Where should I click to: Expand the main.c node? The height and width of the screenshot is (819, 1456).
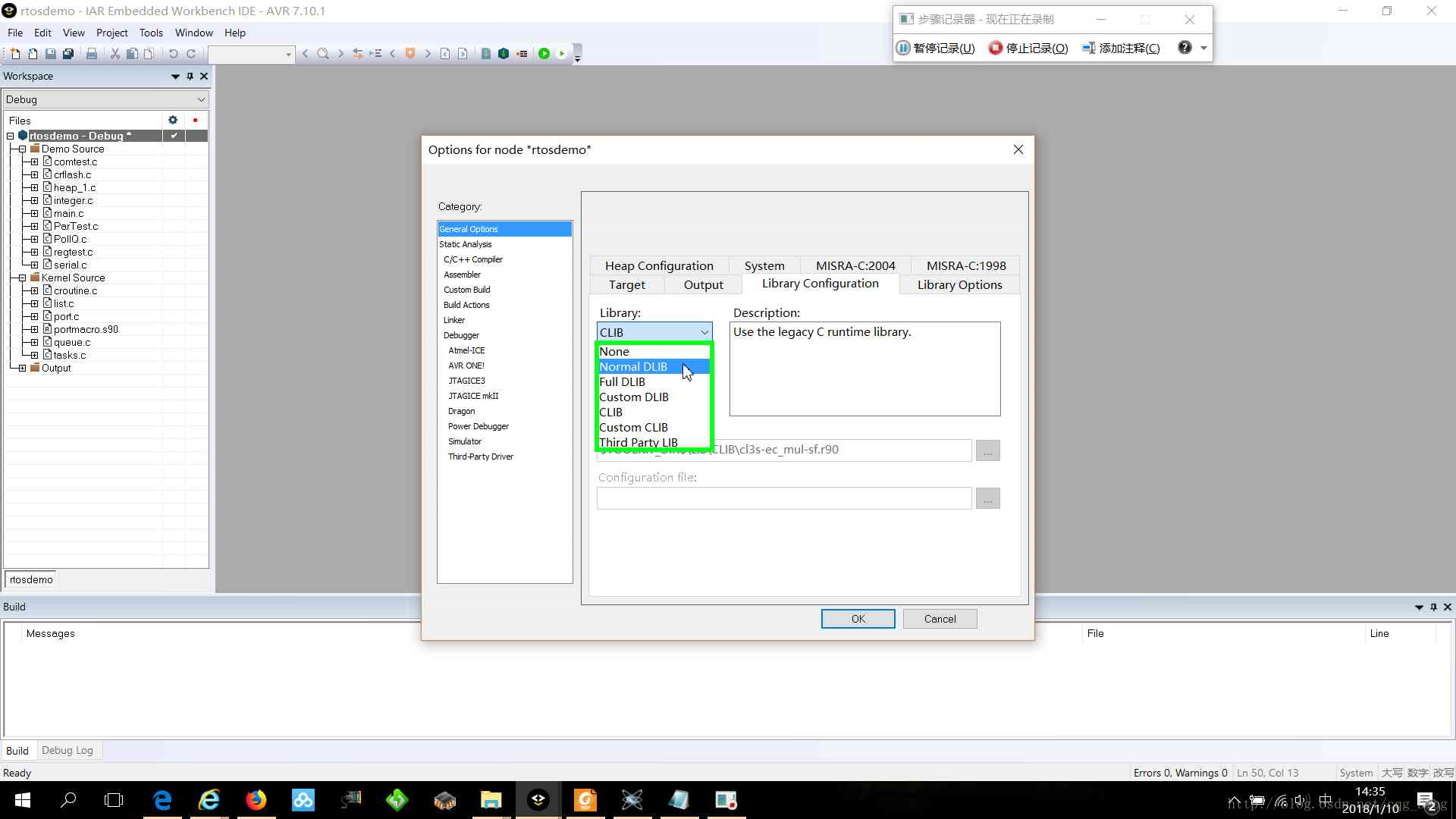click(x=35, y=214)
